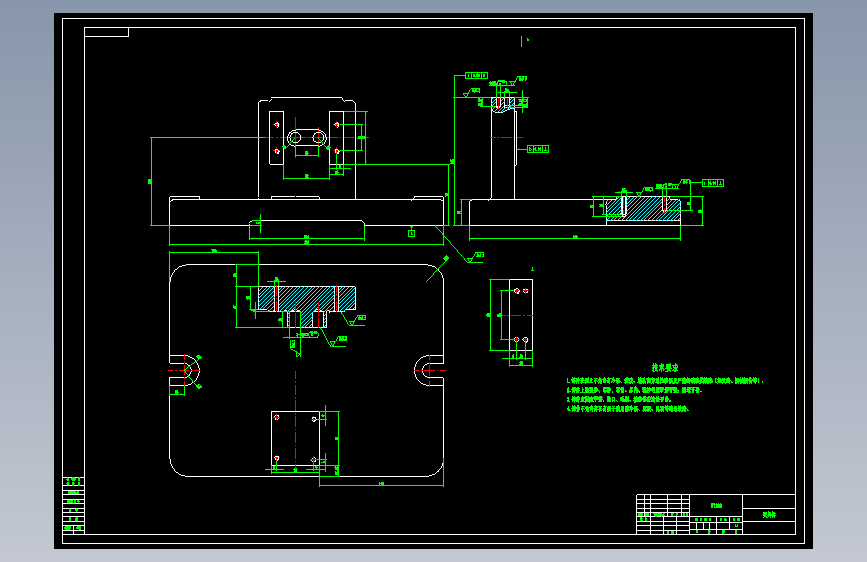Select the tolerance frame above the side view
867x562 pixels.
tap(476, 75)
